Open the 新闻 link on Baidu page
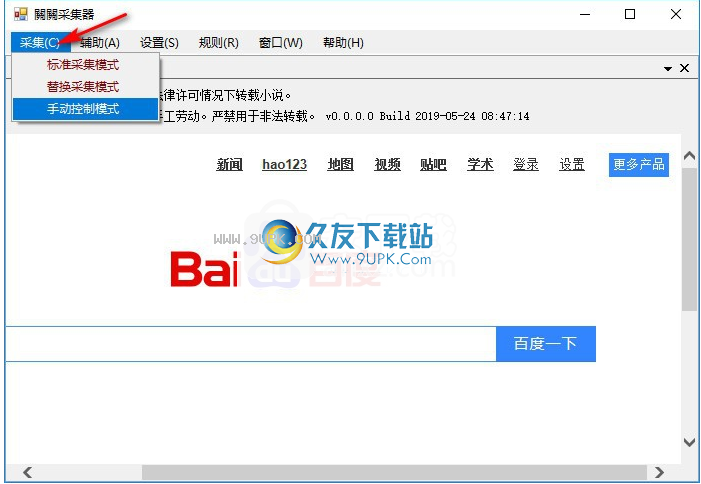Viewport: 701px width, 484px height. [229, 164]
